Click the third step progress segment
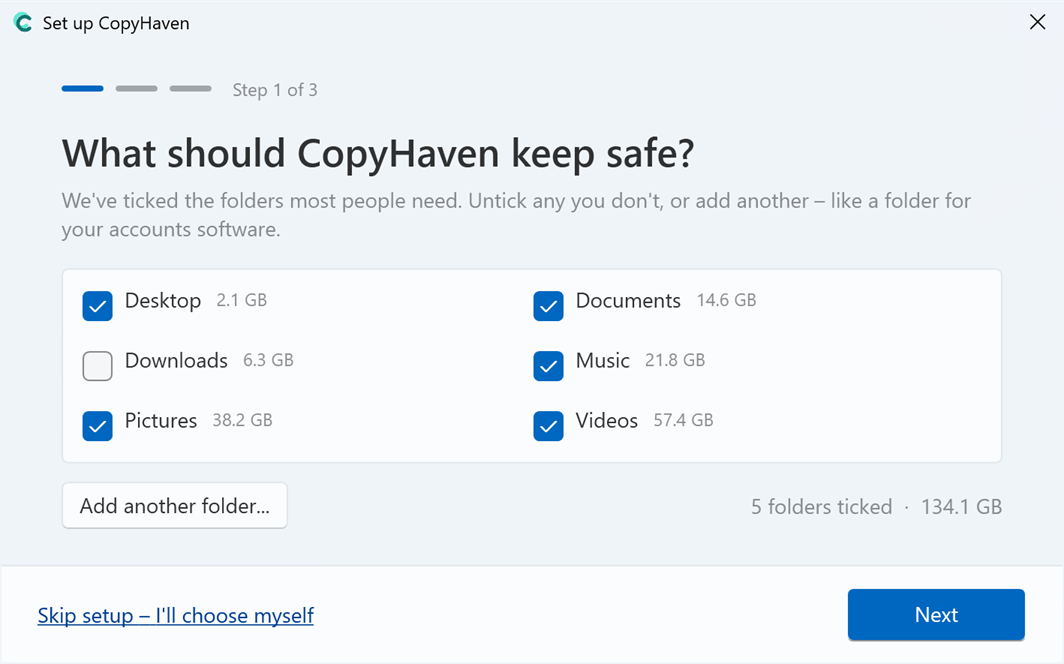 point(191,89)
